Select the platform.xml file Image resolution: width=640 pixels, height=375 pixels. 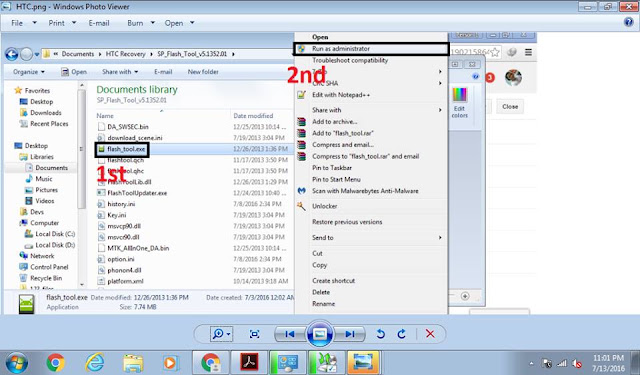pos(125,281)
